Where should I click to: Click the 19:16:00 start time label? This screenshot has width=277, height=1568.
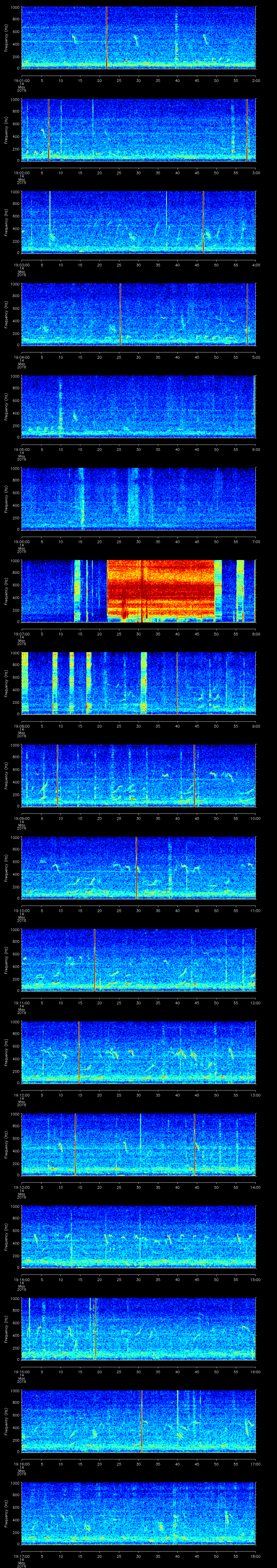[x=21, y=1464]
